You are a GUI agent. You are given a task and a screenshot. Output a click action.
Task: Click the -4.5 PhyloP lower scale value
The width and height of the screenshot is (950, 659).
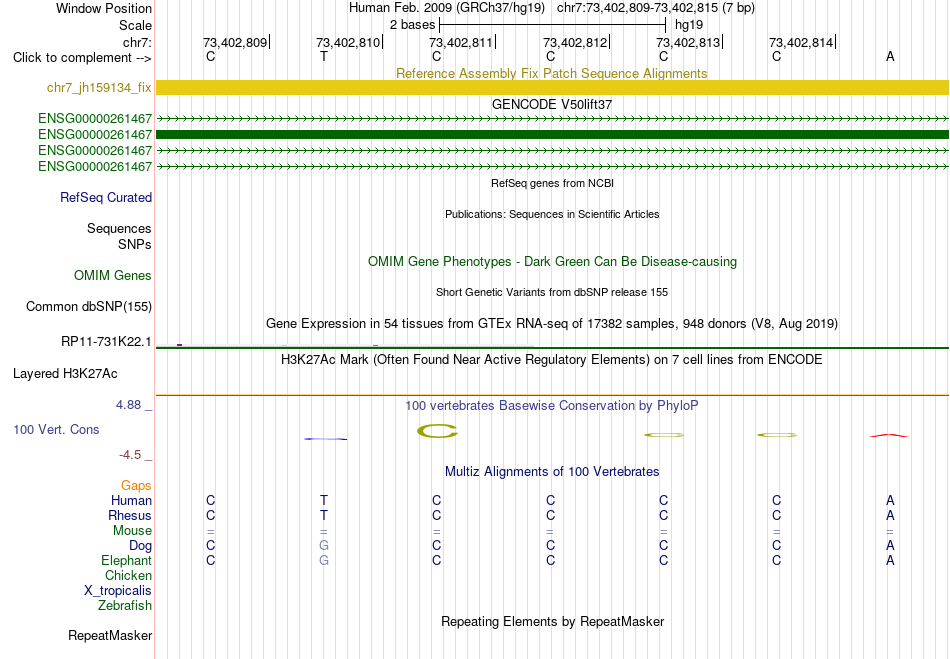(130, 455)
